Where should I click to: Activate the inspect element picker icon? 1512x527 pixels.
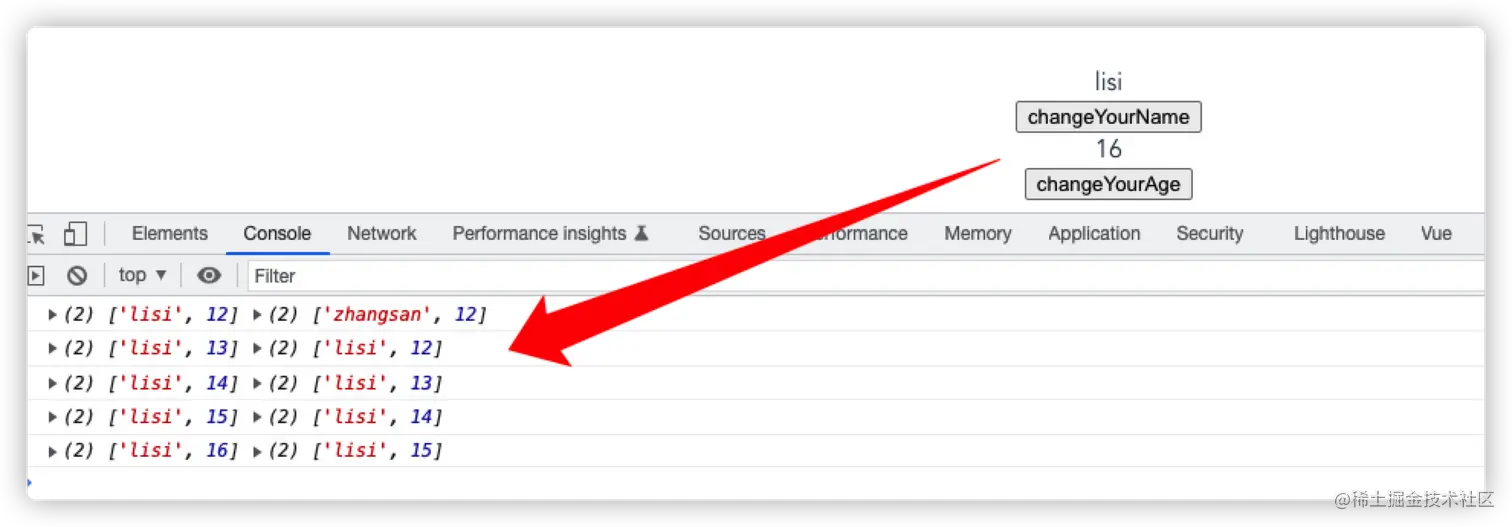pyautogui.click(x=36, y=234)
